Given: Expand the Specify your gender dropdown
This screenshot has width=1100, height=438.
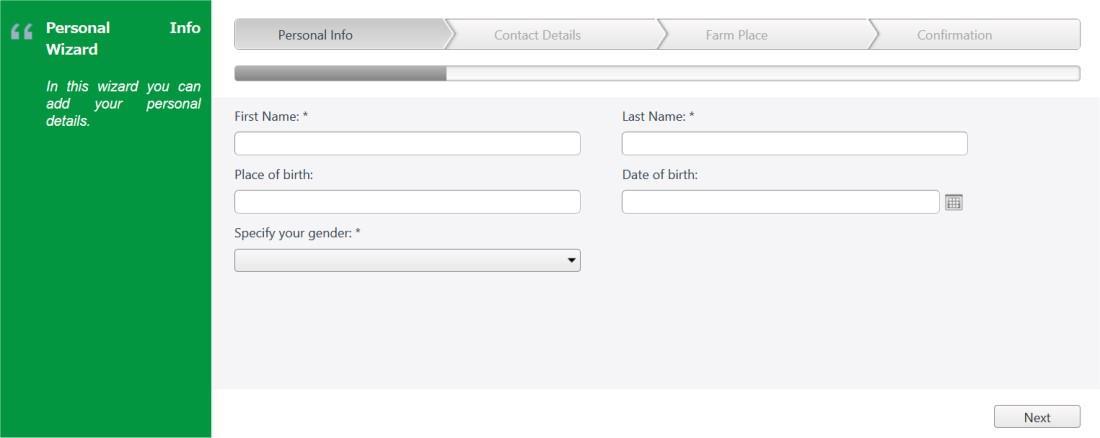Looking at the screenshot, I should [x=407, y=260].
